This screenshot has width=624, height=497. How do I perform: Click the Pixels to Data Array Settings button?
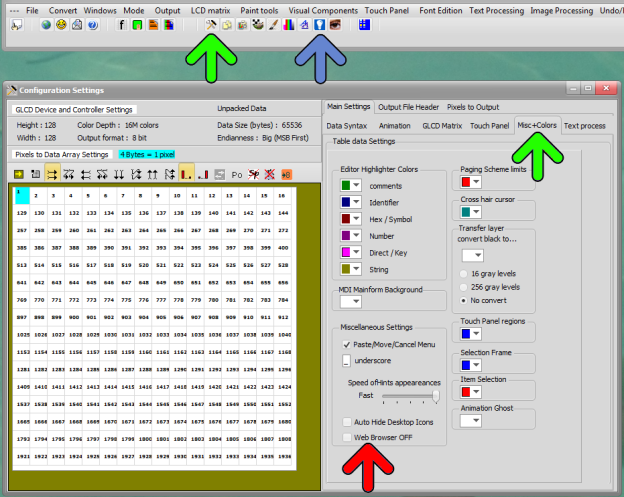point(61,154)
